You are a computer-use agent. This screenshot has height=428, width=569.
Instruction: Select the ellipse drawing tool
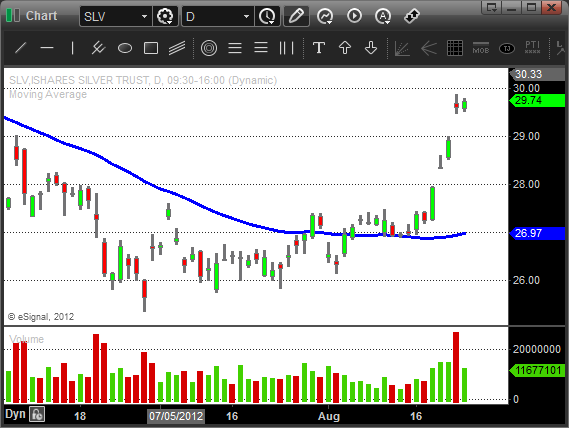click(x=125, y=48)
